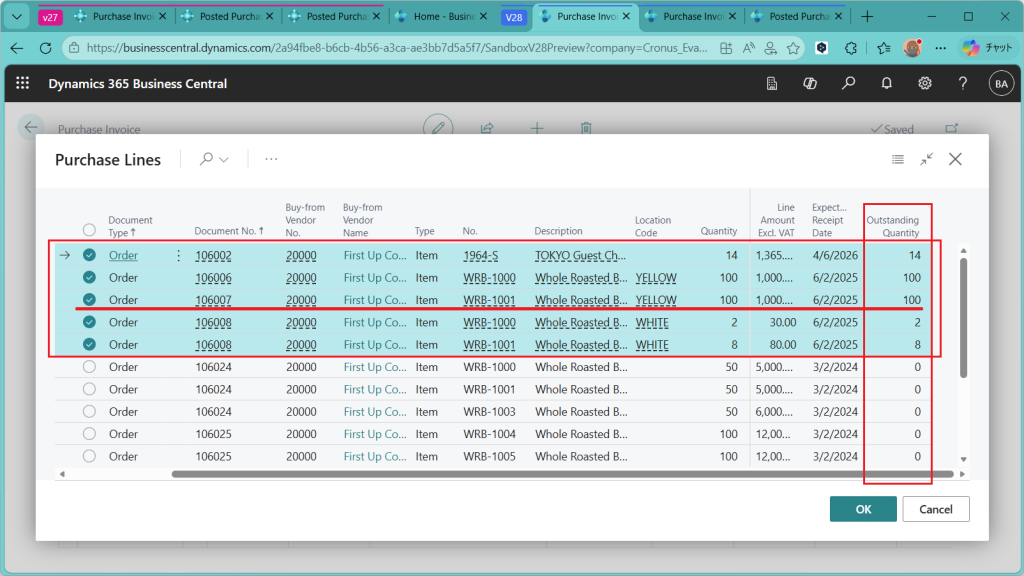1024x576 pixels.
Task: Open the 1964-S item number link
Action: 480,256
